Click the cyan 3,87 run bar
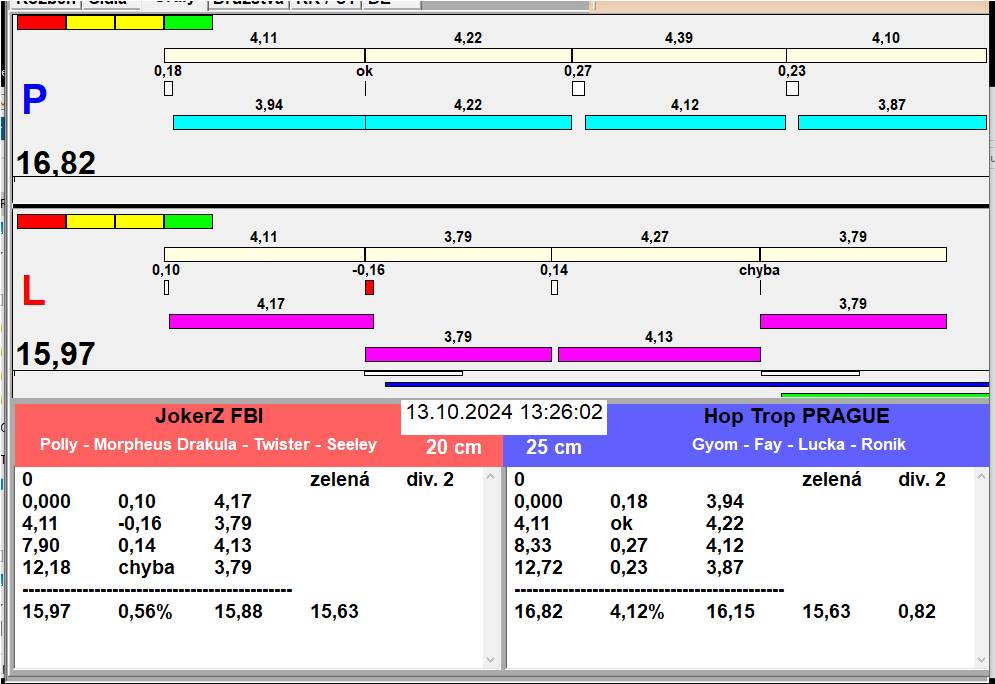995x684 pixels. click(x=892, y=122)
